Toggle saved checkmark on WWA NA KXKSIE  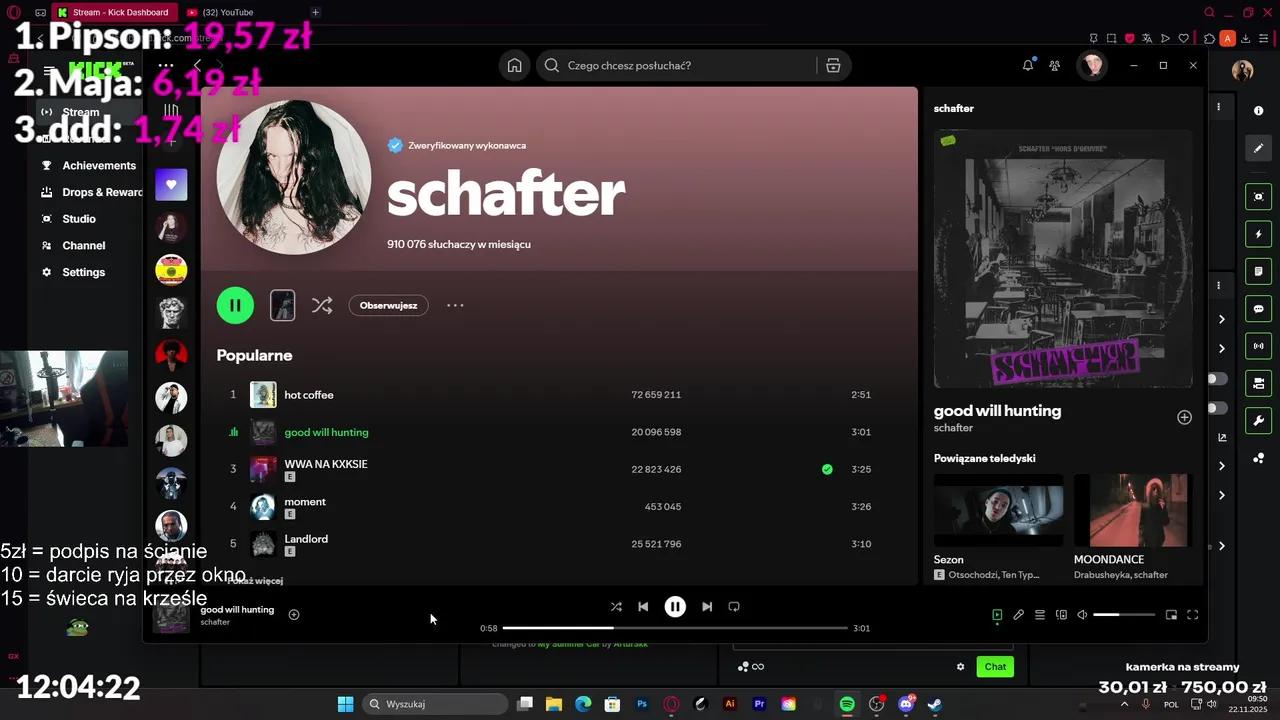[x=827, y=469]
